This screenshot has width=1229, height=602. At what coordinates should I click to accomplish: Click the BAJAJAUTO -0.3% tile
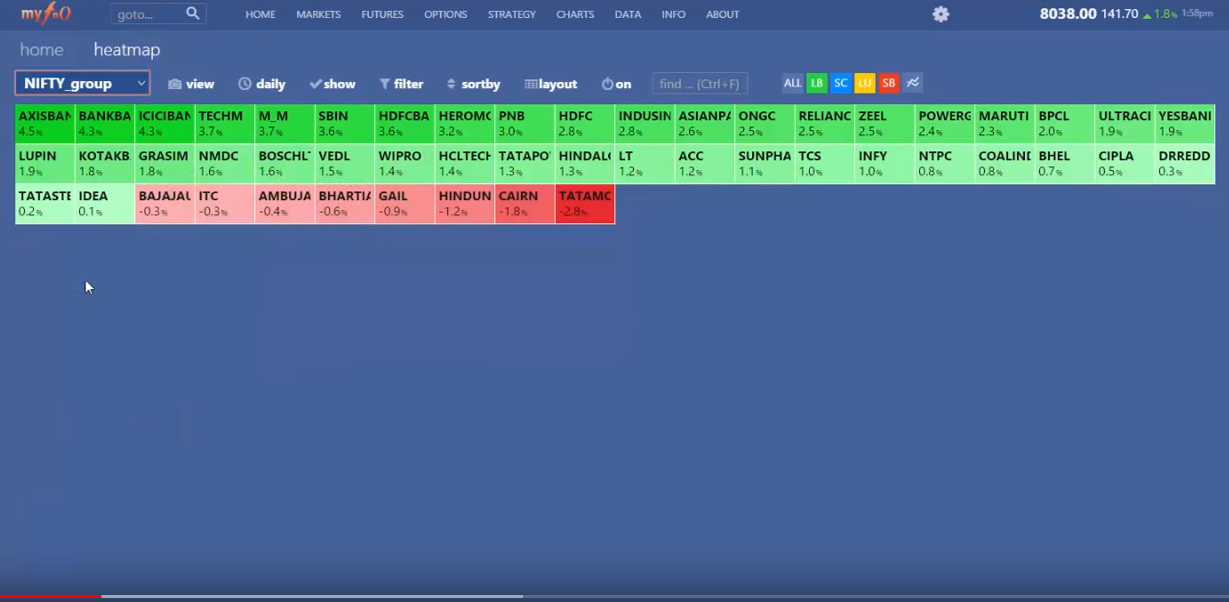165,204
